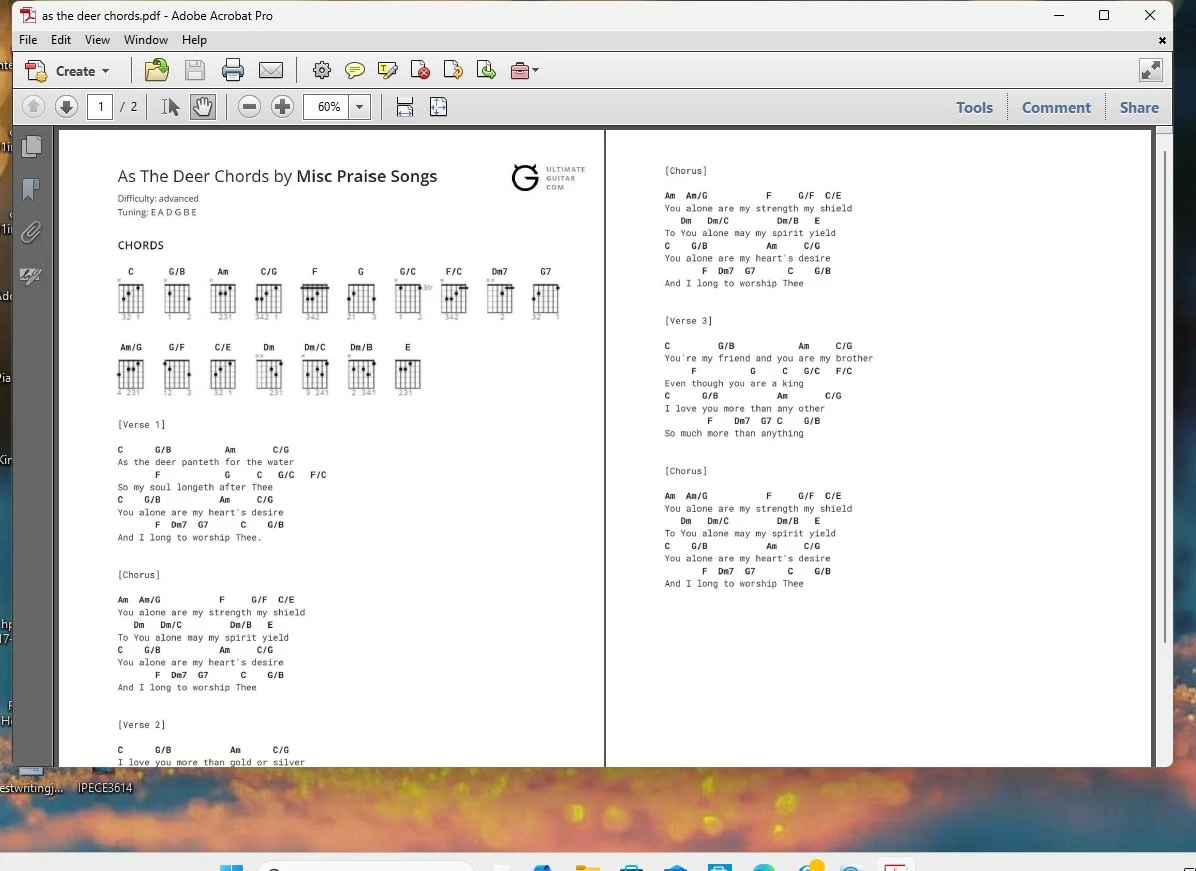Open the zoom level dropdown arrow
Image resolution: width=1196 pixels, height=871 pixels.
tap(359, 107)
